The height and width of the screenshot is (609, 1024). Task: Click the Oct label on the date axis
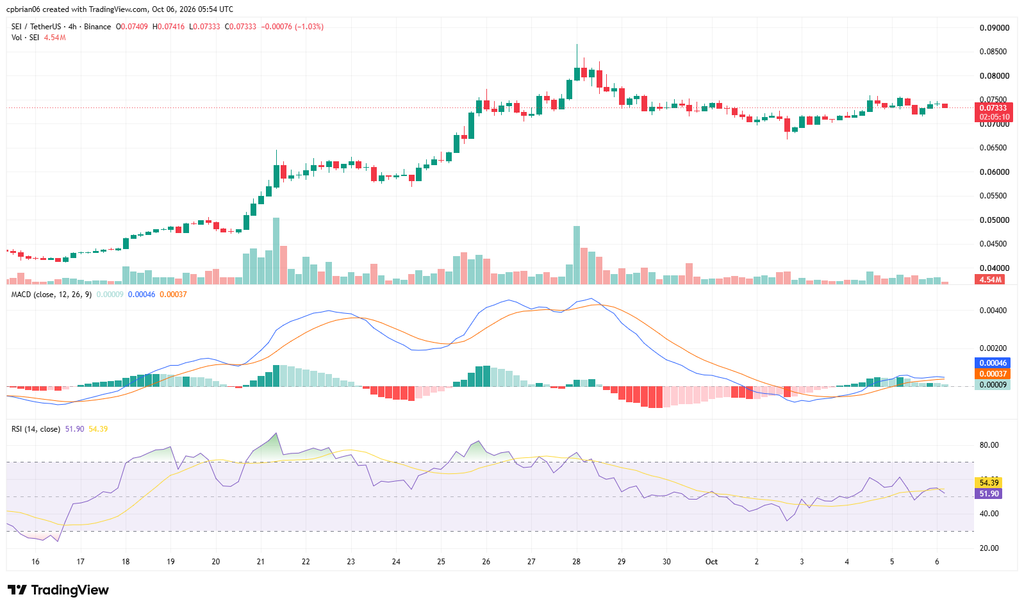[711, 562]
